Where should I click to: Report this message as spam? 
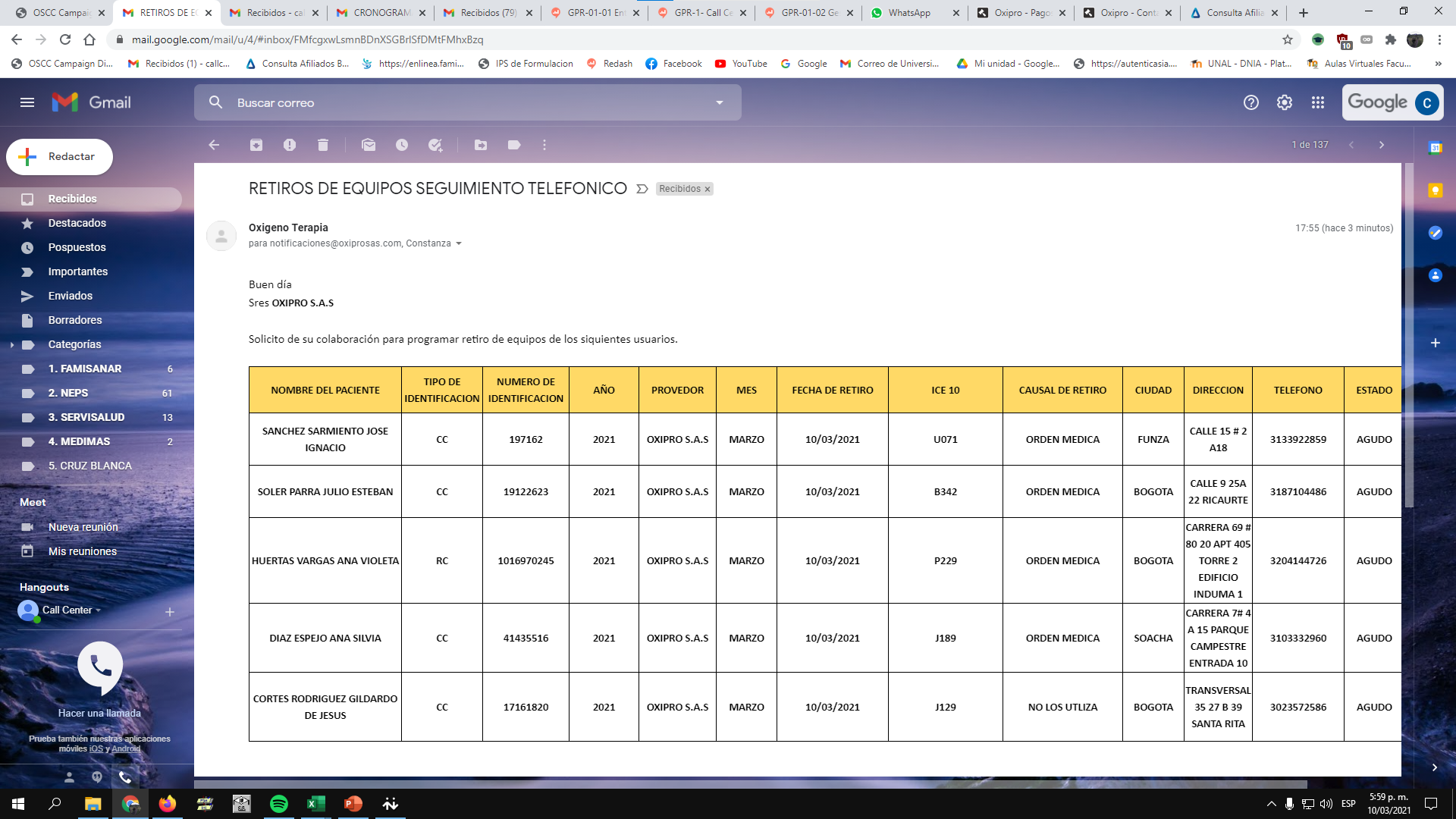tap(290, 145)
